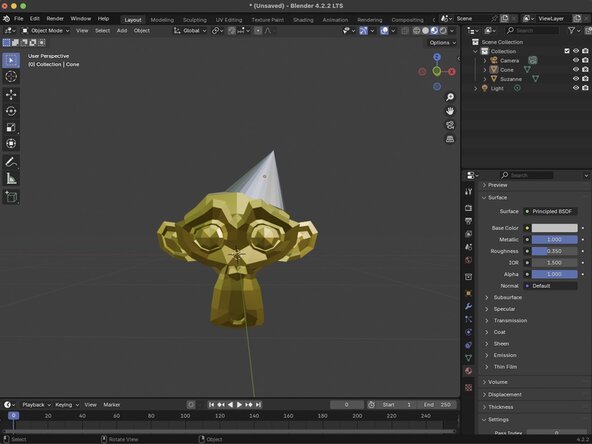Click the Normal Default field
592x444 pixels.
[550, 286]
